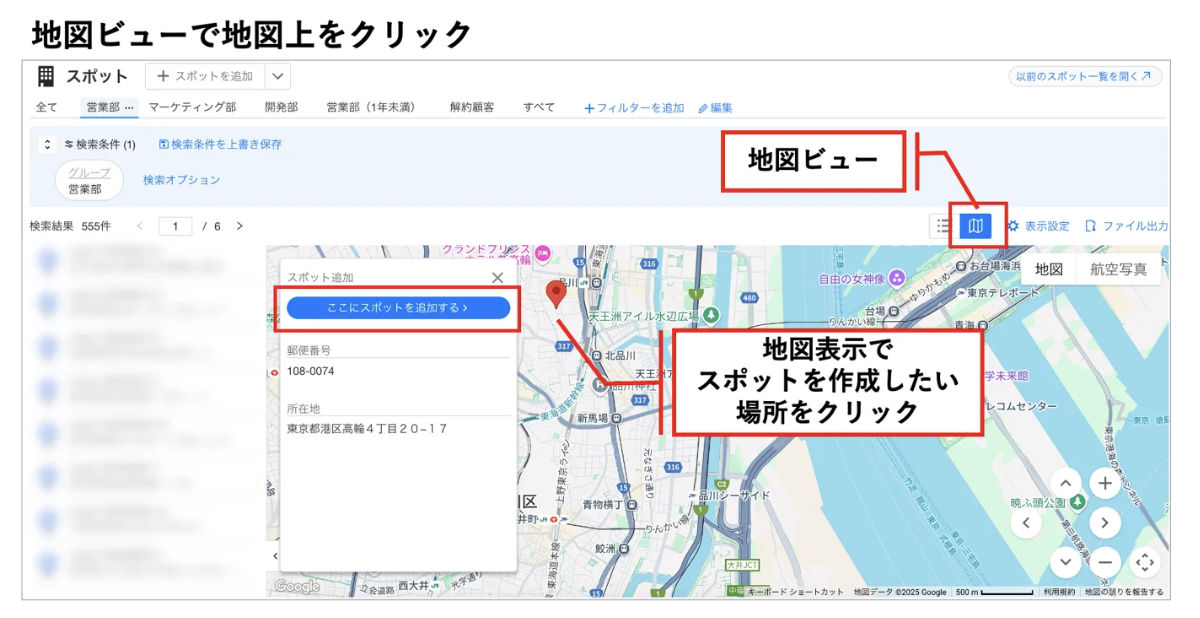Image resolution: width=1200 pixels, height=618 pixels.
Task: Click the フィルターを追加 link
Action: pyautogui.click(x=634, y=108)
